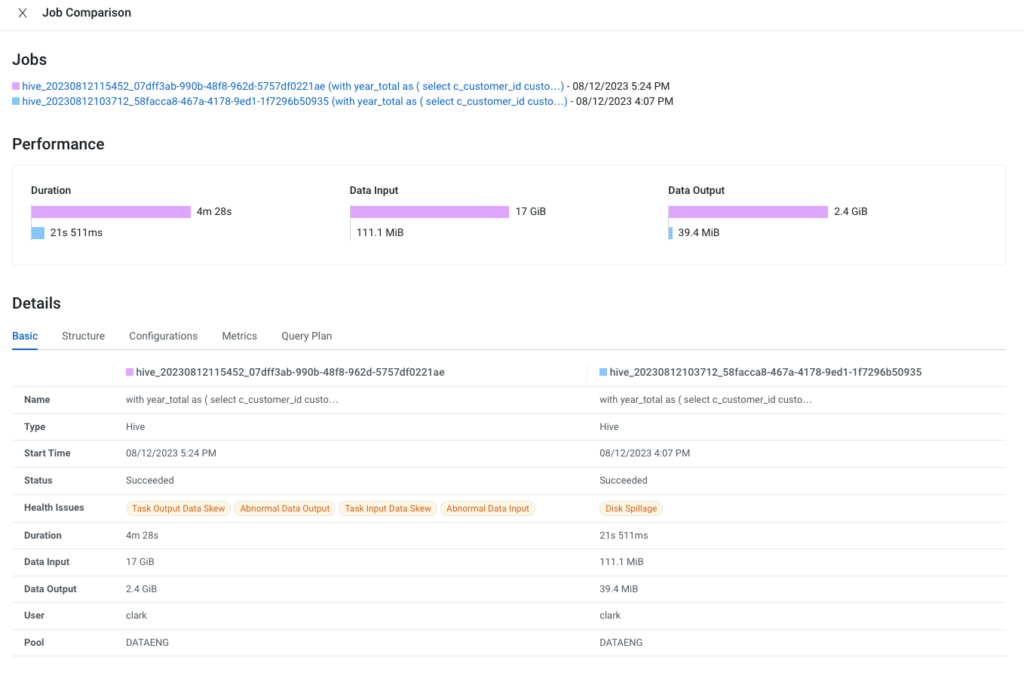Click the Abnormal Data Input badge
The image size is (1024, 679).
(x=487, y=507)
